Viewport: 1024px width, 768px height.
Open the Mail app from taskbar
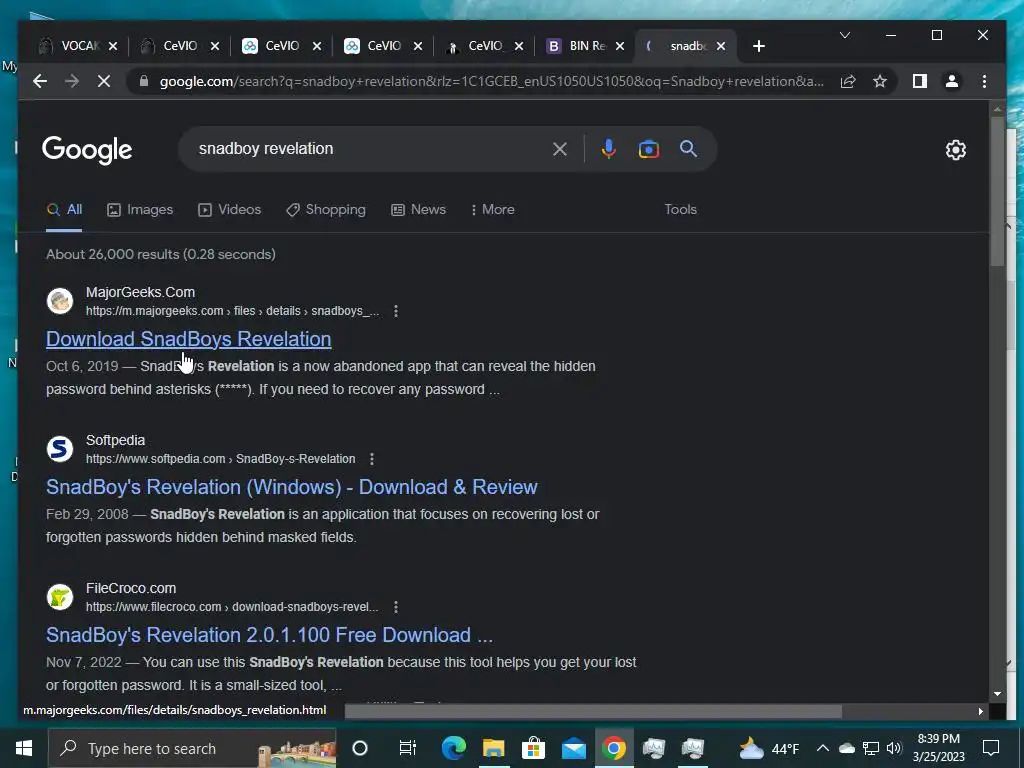tap(573, 748)
